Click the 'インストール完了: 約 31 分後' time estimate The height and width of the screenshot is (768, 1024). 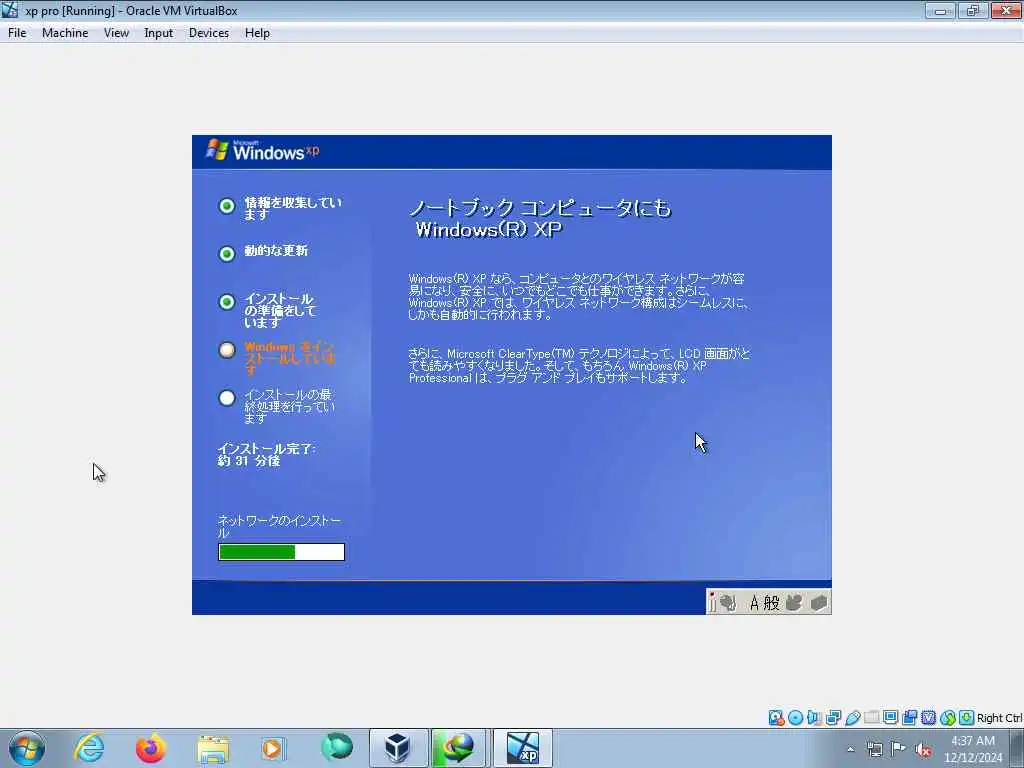266,455
